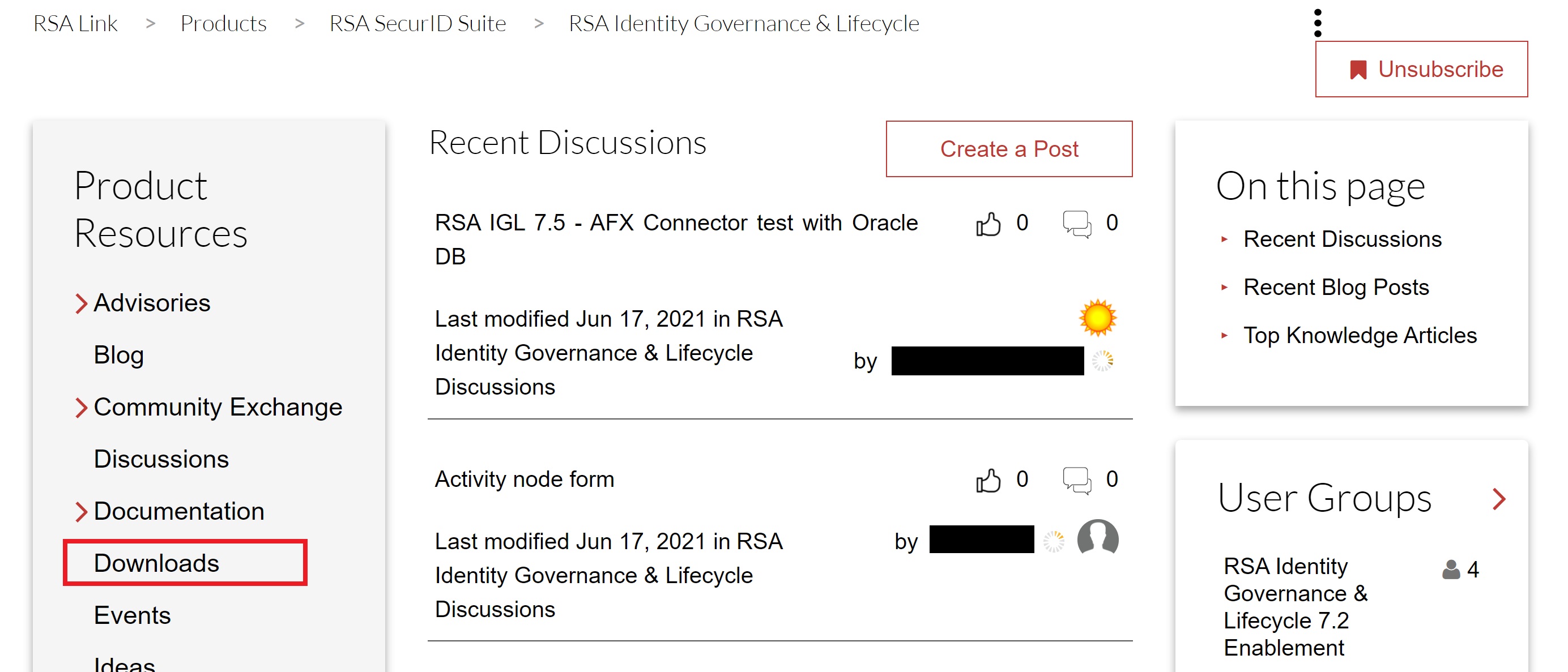Click the member count icon in User Groups
This screenshot has height=672, width=1568.
(x=1453, y=568)
